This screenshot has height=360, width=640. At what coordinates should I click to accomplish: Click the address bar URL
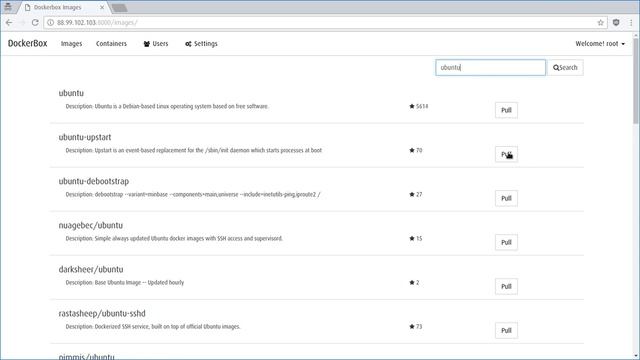pos(97,22)
